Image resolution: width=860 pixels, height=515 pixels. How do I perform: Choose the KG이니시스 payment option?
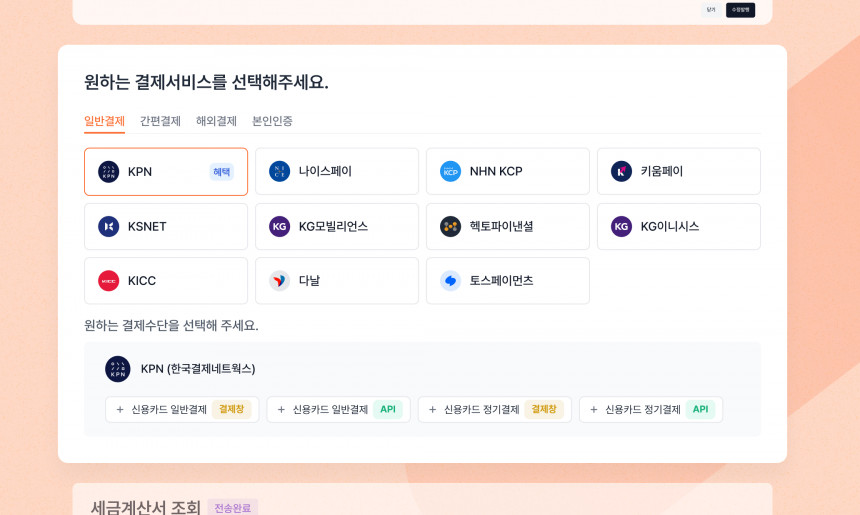coord(678,227)
